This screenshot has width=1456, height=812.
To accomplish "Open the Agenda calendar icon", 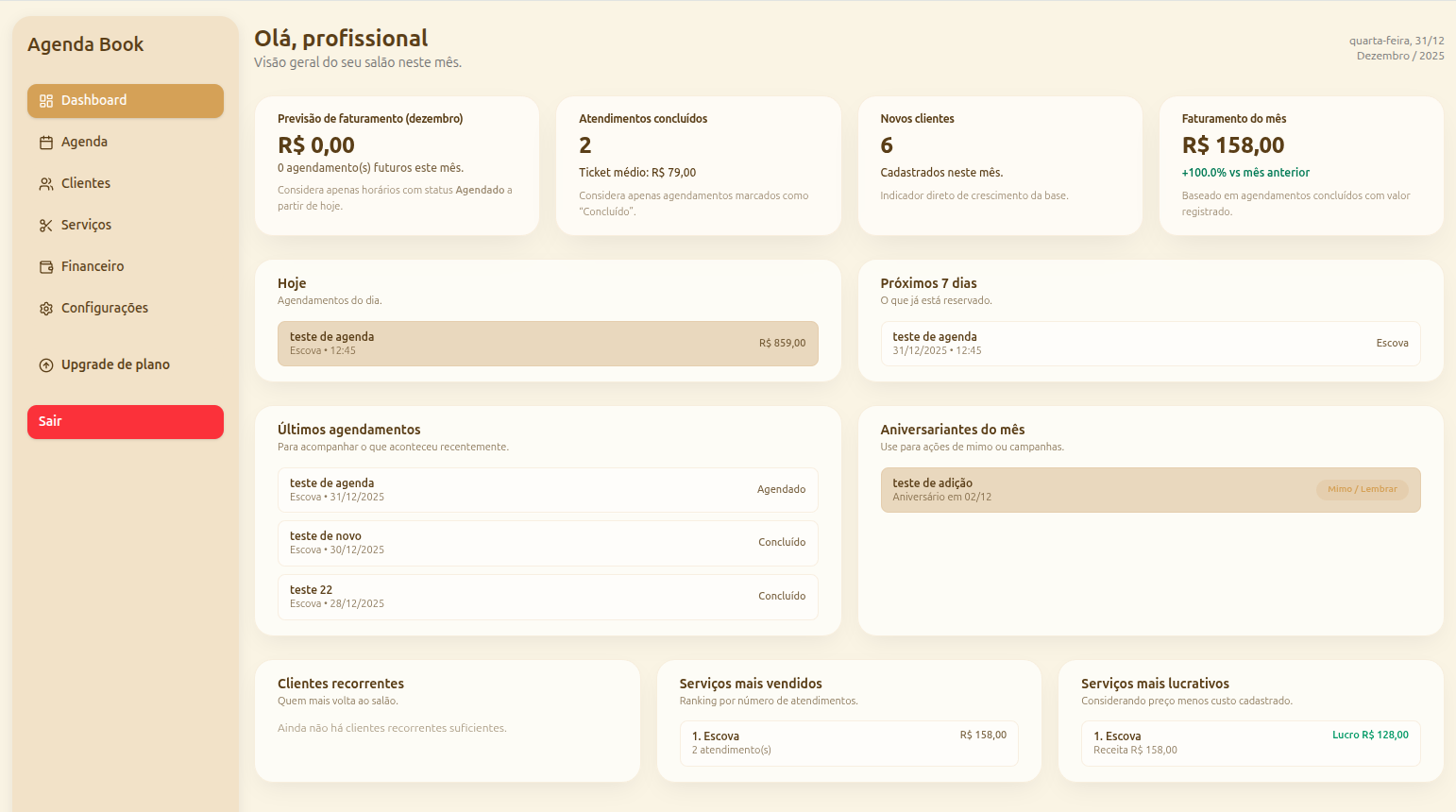I will [x=44, y=141].
